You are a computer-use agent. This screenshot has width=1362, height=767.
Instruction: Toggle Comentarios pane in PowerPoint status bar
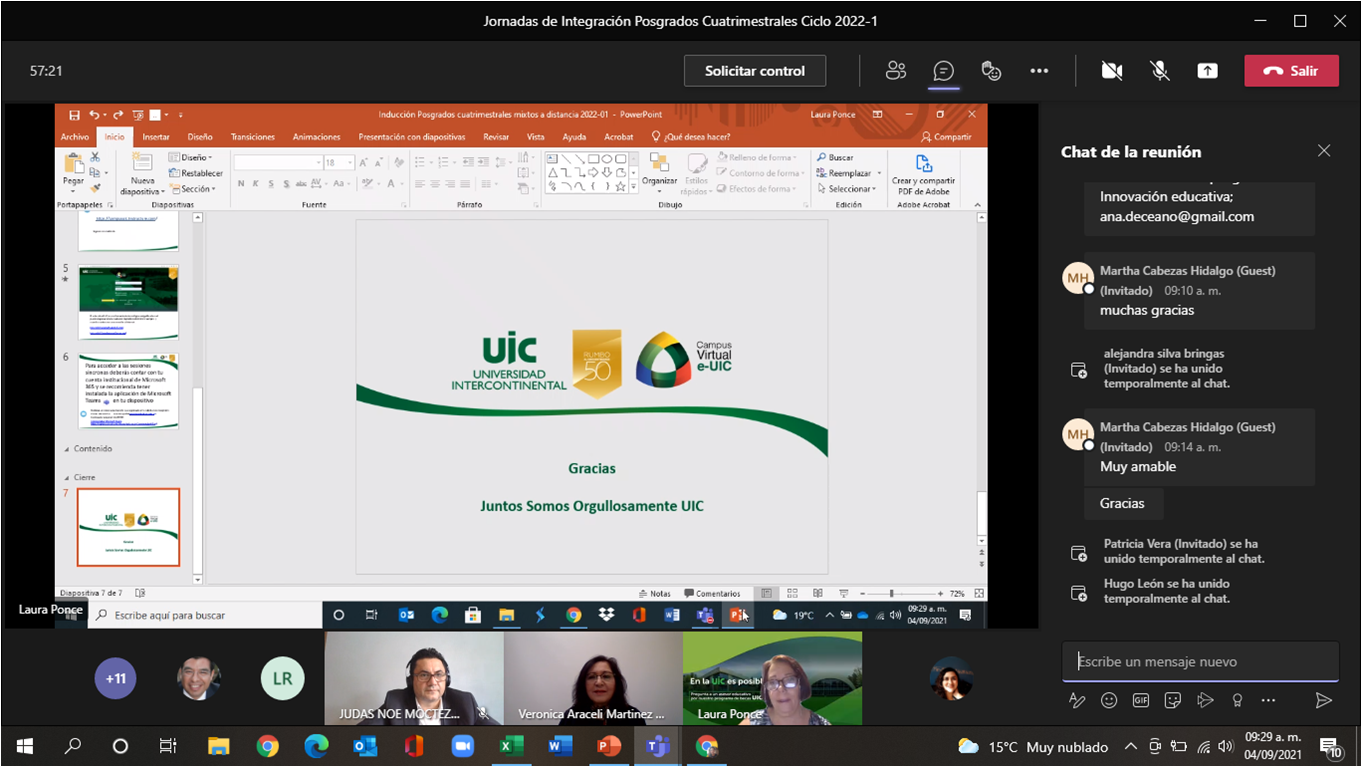pos(712,594)
